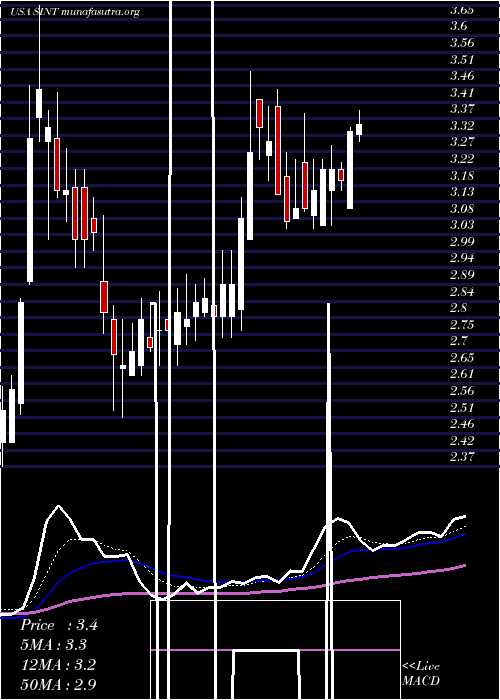Click the 2.94 price axis label
This screenshot has height=700, width=500.
coord(462,258)
